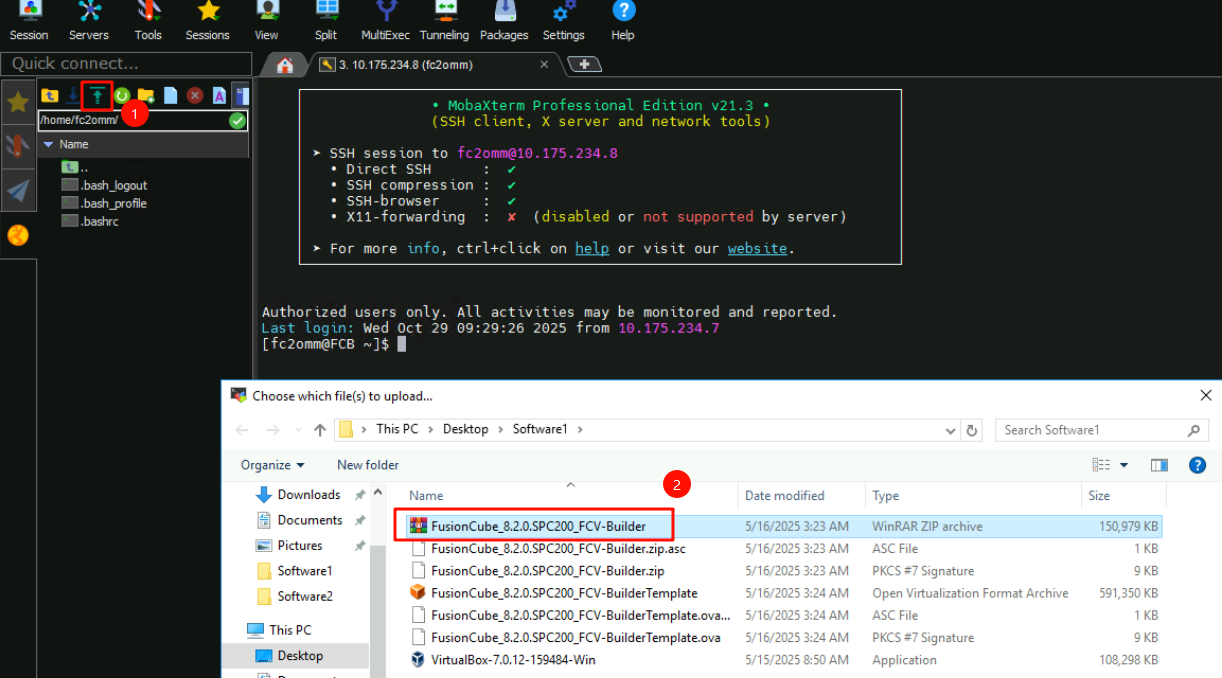Click the home tab icon
1222x678 pixels.
coord(285,65)
